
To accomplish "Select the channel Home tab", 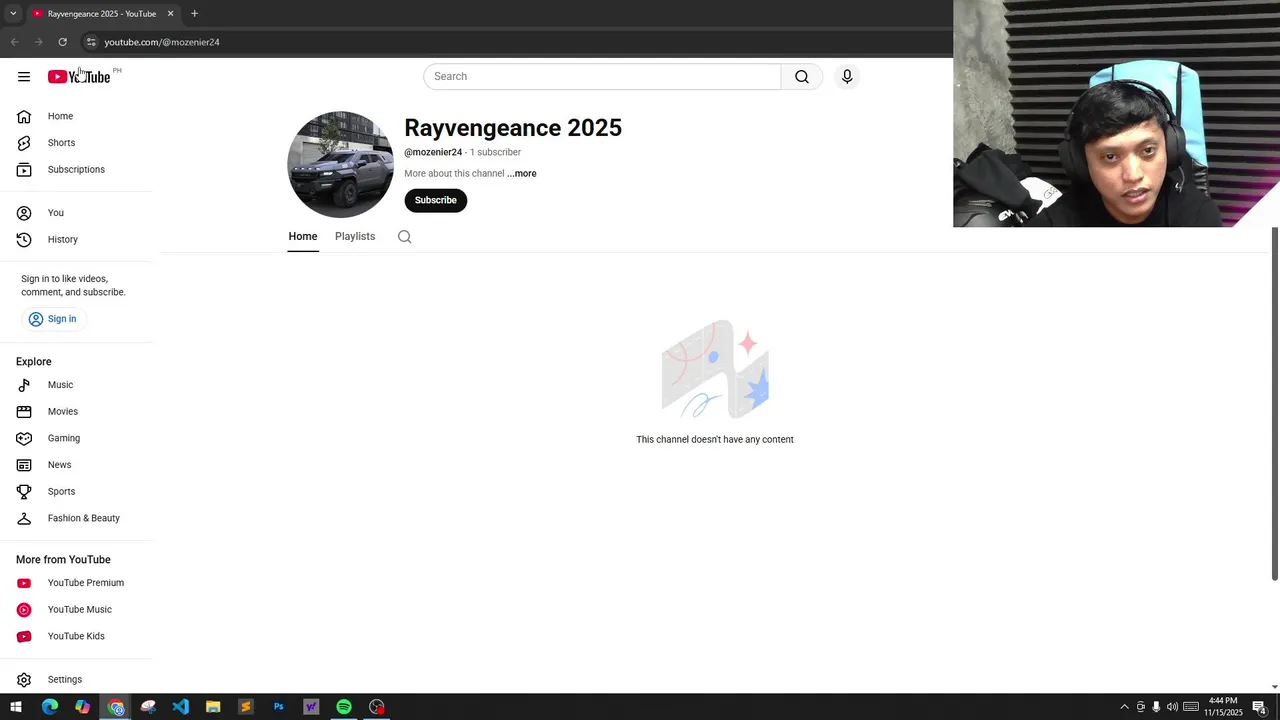I will pos(303,237).
